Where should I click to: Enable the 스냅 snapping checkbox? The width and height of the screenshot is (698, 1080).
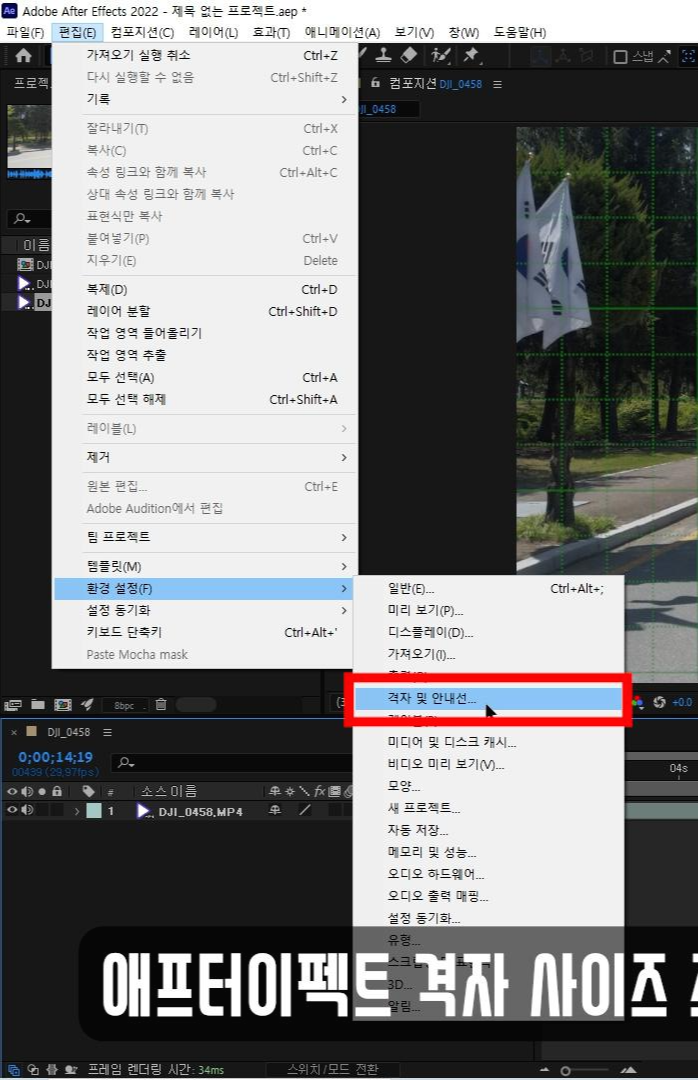point(620,56)
